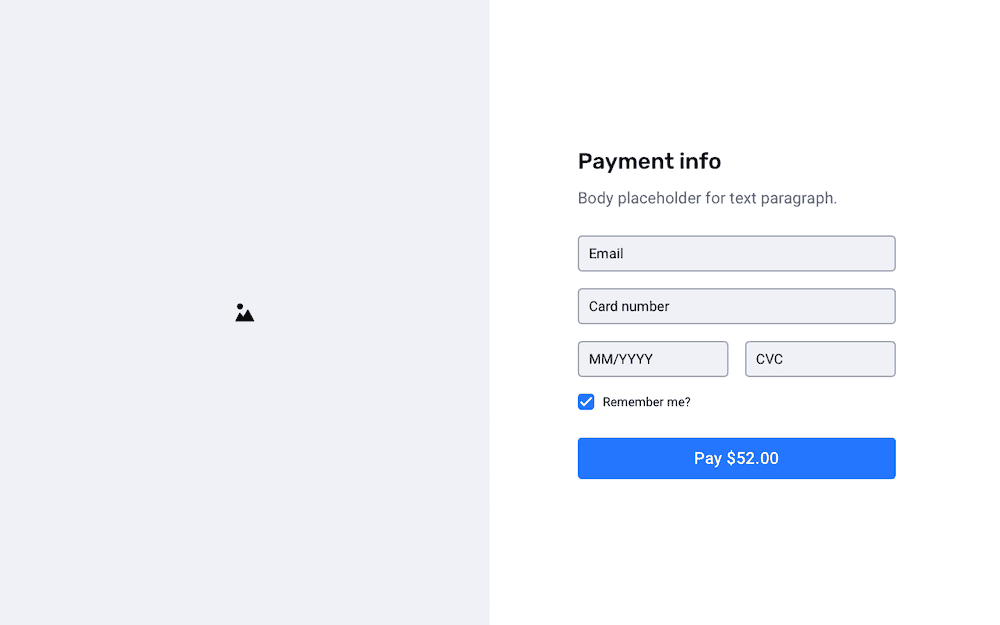Submit payment with Pay $52.00 button
Viewport: 1000px width, 625px height.
737,458
